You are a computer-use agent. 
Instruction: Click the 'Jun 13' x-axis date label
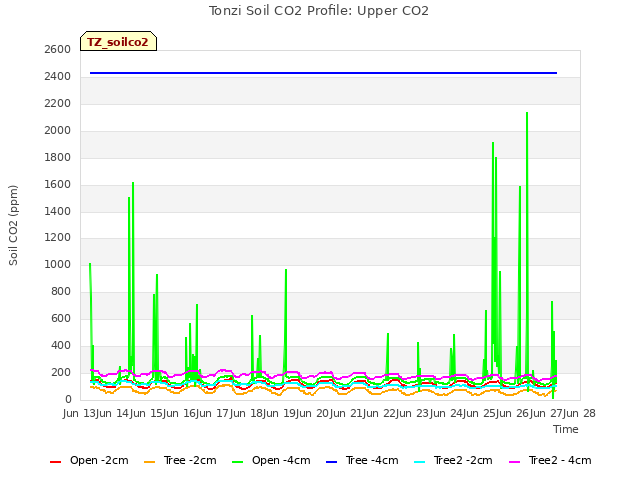point(80,413)
